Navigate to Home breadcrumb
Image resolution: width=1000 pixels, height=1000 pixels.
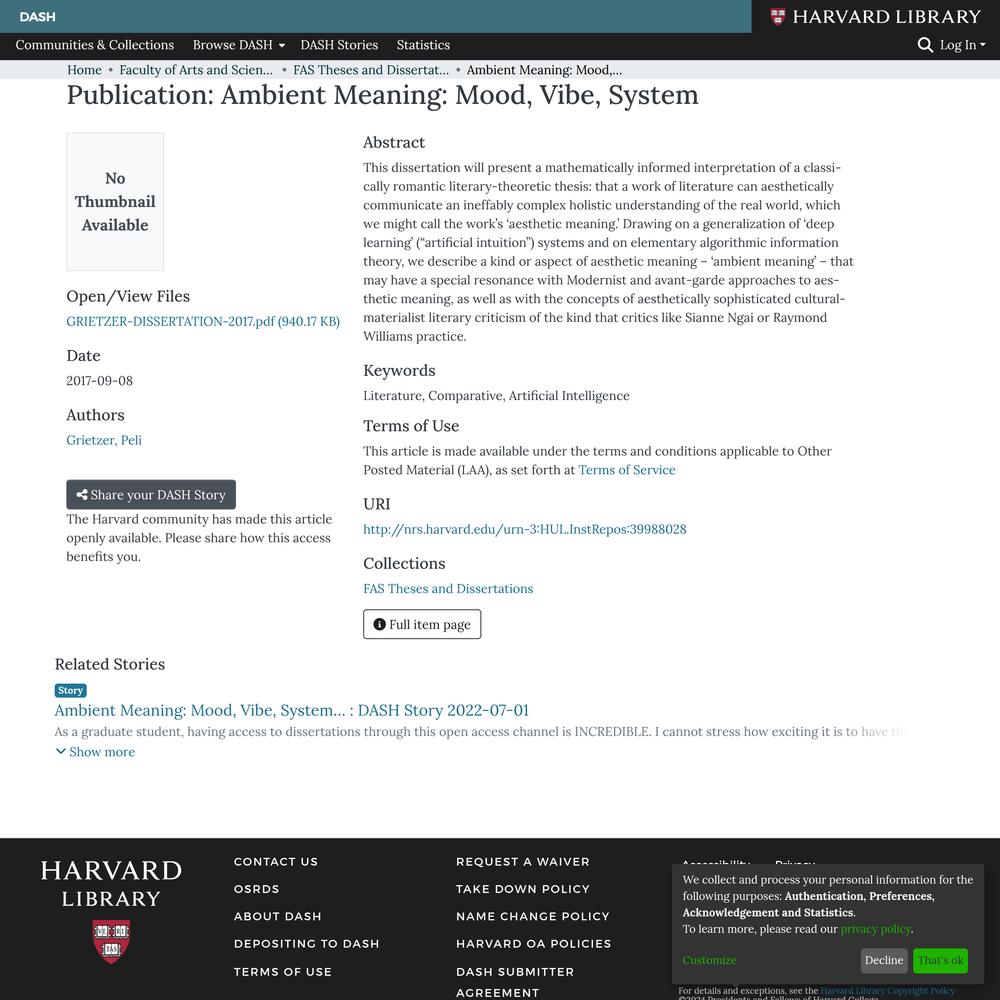pyautogui.click(x=84, y=70)
